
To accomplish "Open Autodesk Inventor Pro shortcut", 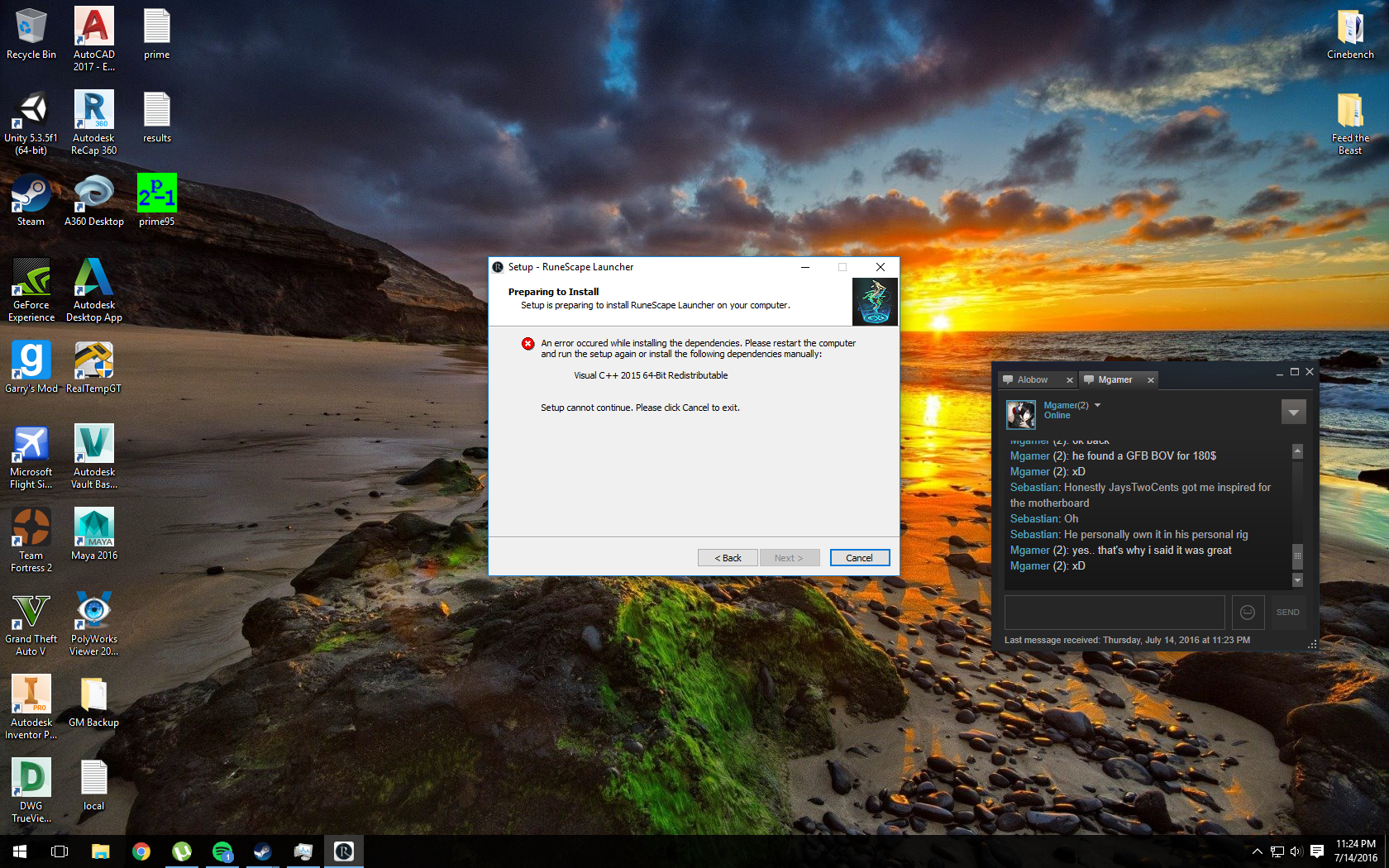I will click(31, 708).
